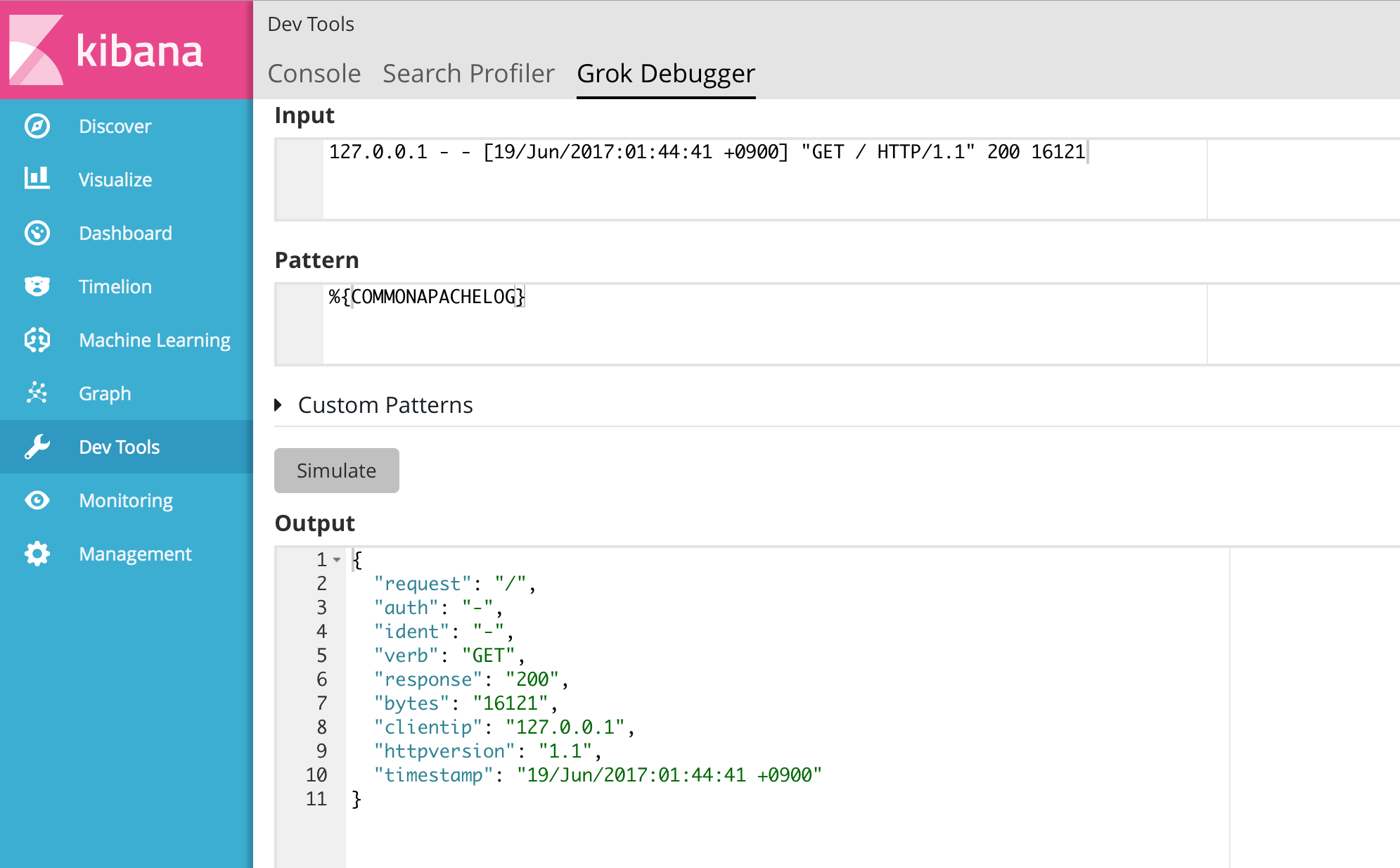Image resolution: width=1400 pixels, height=868 pixels.
Task: Open the Machine Learning sidebar label
Action: 155,340
